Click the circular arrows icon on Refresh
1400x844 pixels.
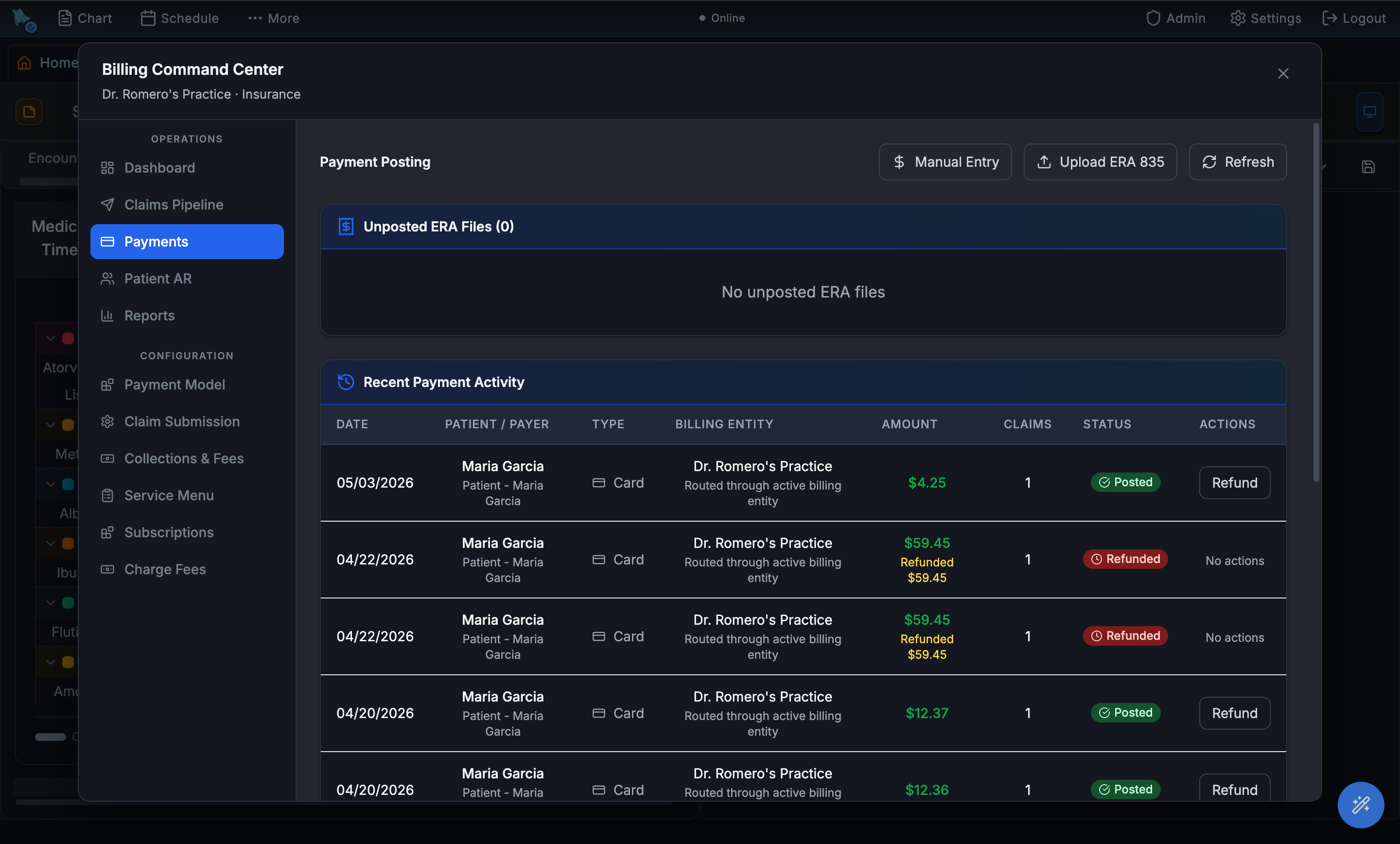pyautogui.click(x=1209, y=162)
